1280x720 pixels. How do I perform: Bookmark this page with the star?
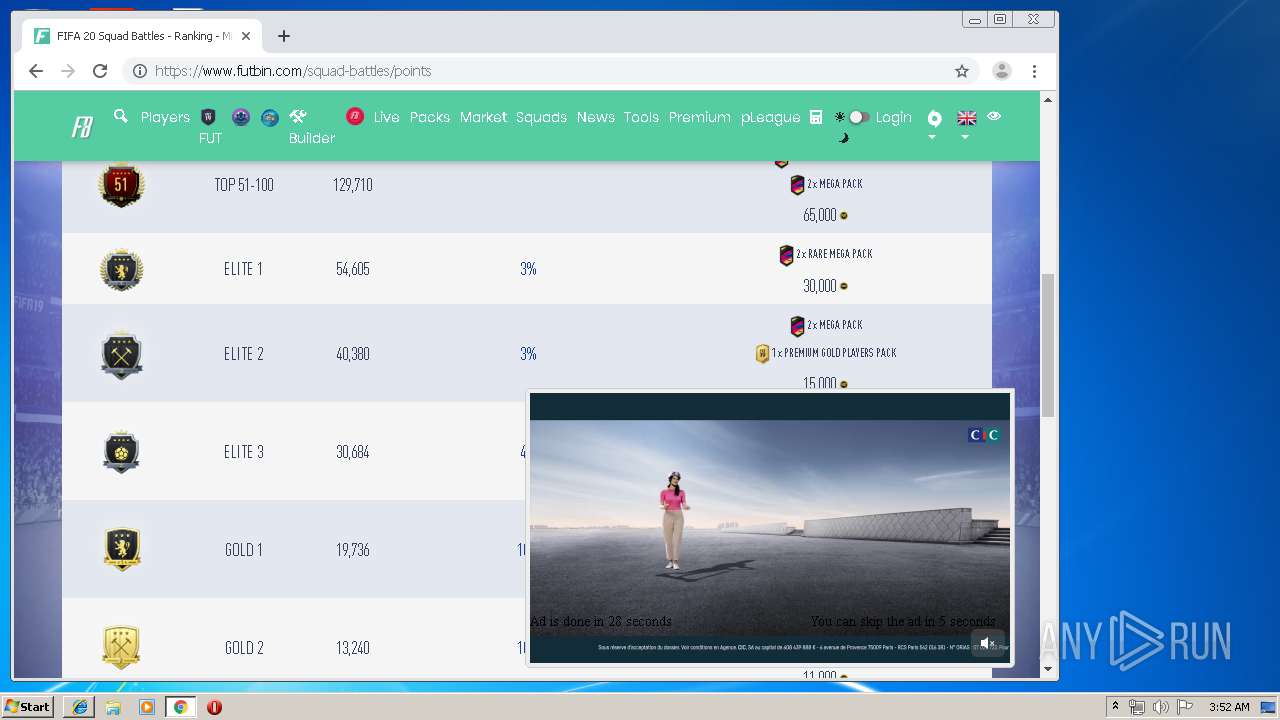click(962, 71)
